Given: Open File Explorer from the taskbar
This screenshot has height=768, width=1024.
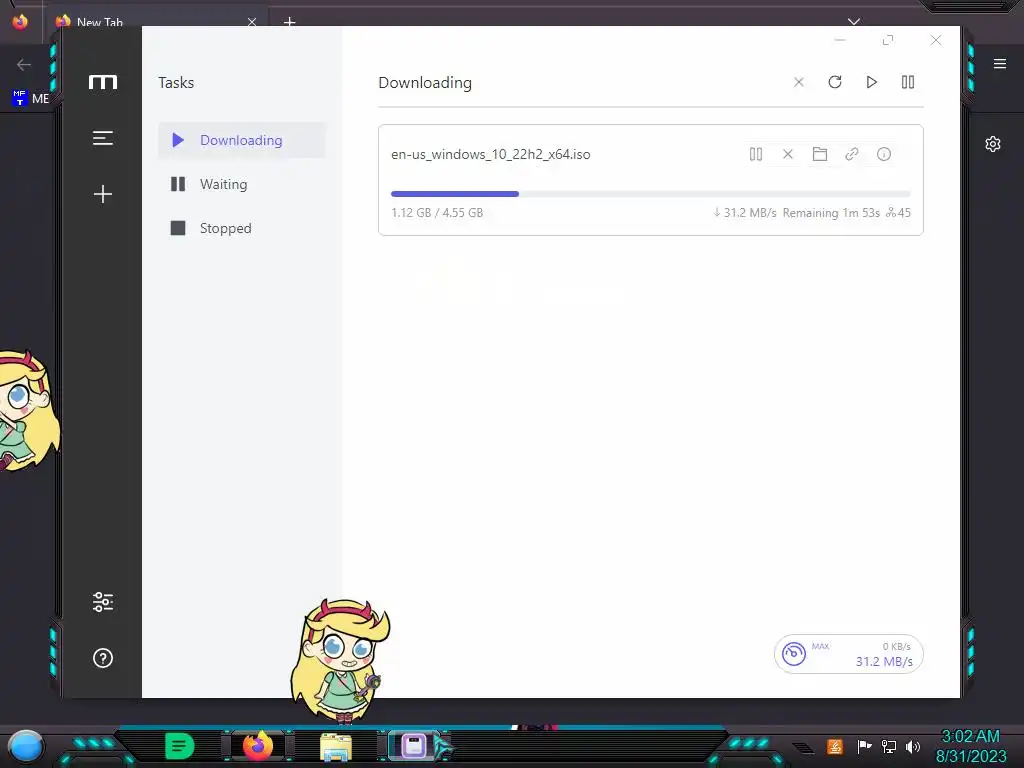Looking at the screenshot, I should (x=336, y=747).
